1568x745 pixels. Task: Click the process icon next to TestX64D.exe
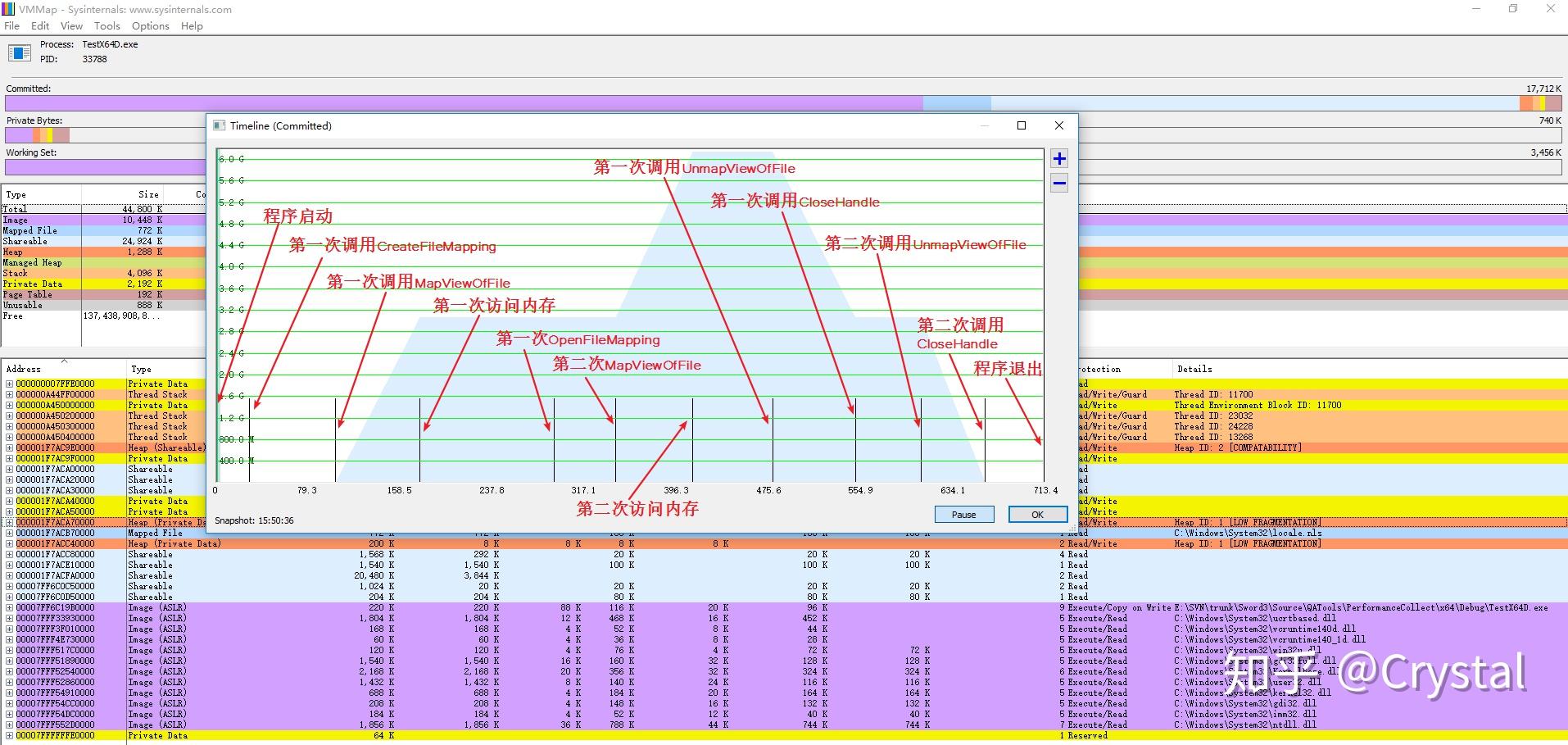19,53
